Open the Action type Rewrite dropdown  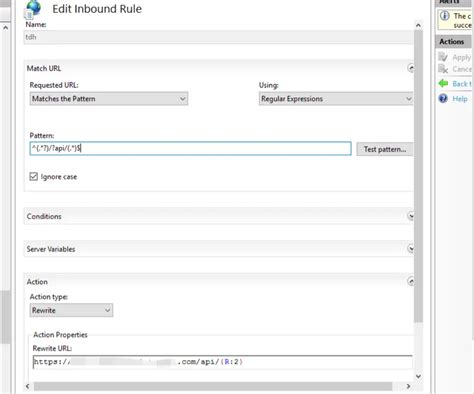click(71, 310)
